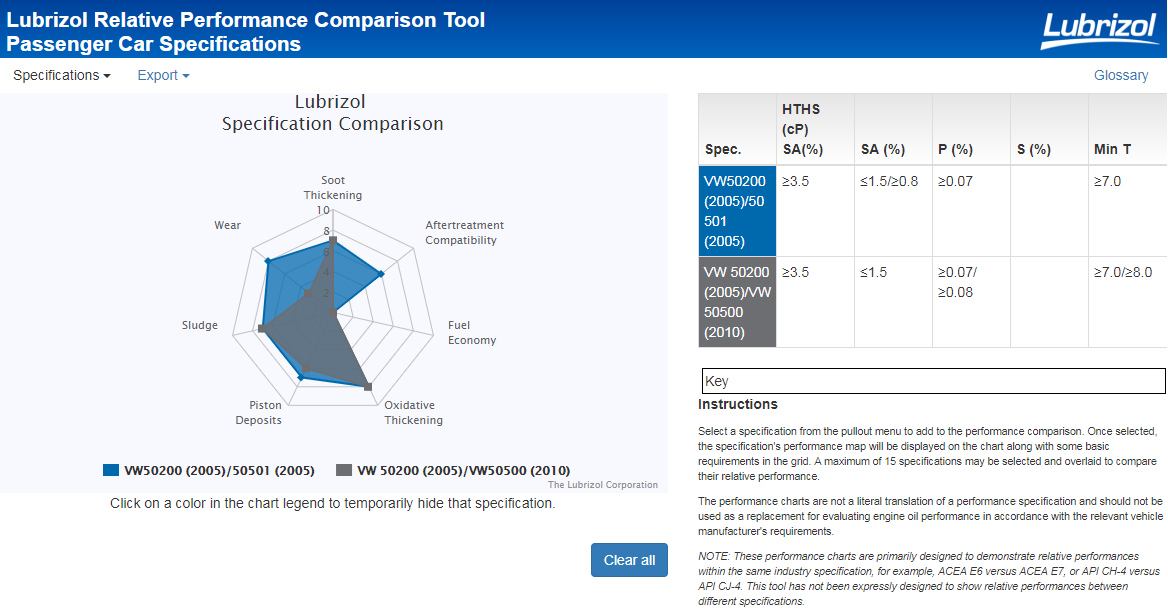Click The Lubrizol Corporation chart credit
Screen dimensions: 1168x615
tap(603, 485)
